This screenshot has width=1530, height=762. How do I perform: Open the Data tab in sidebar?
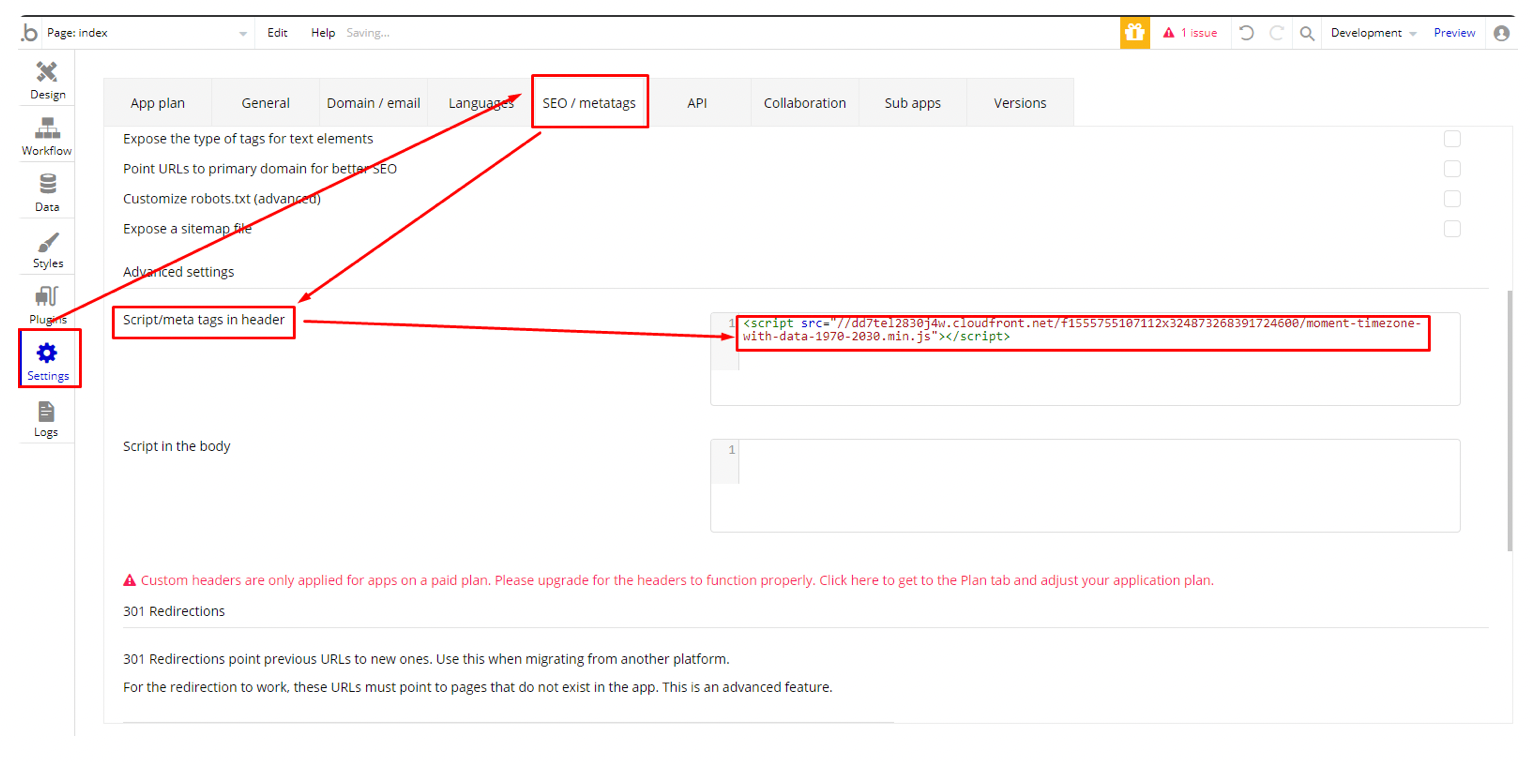[x=47, y=194]
